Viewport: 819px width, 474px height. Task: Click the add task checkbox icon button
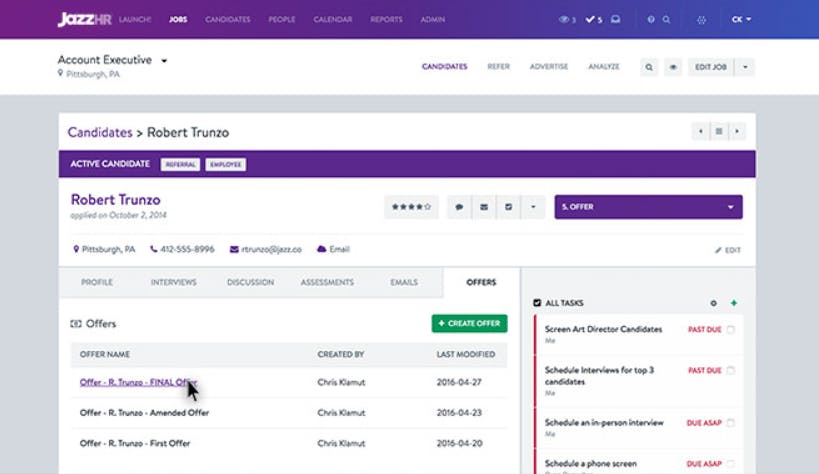508,207
